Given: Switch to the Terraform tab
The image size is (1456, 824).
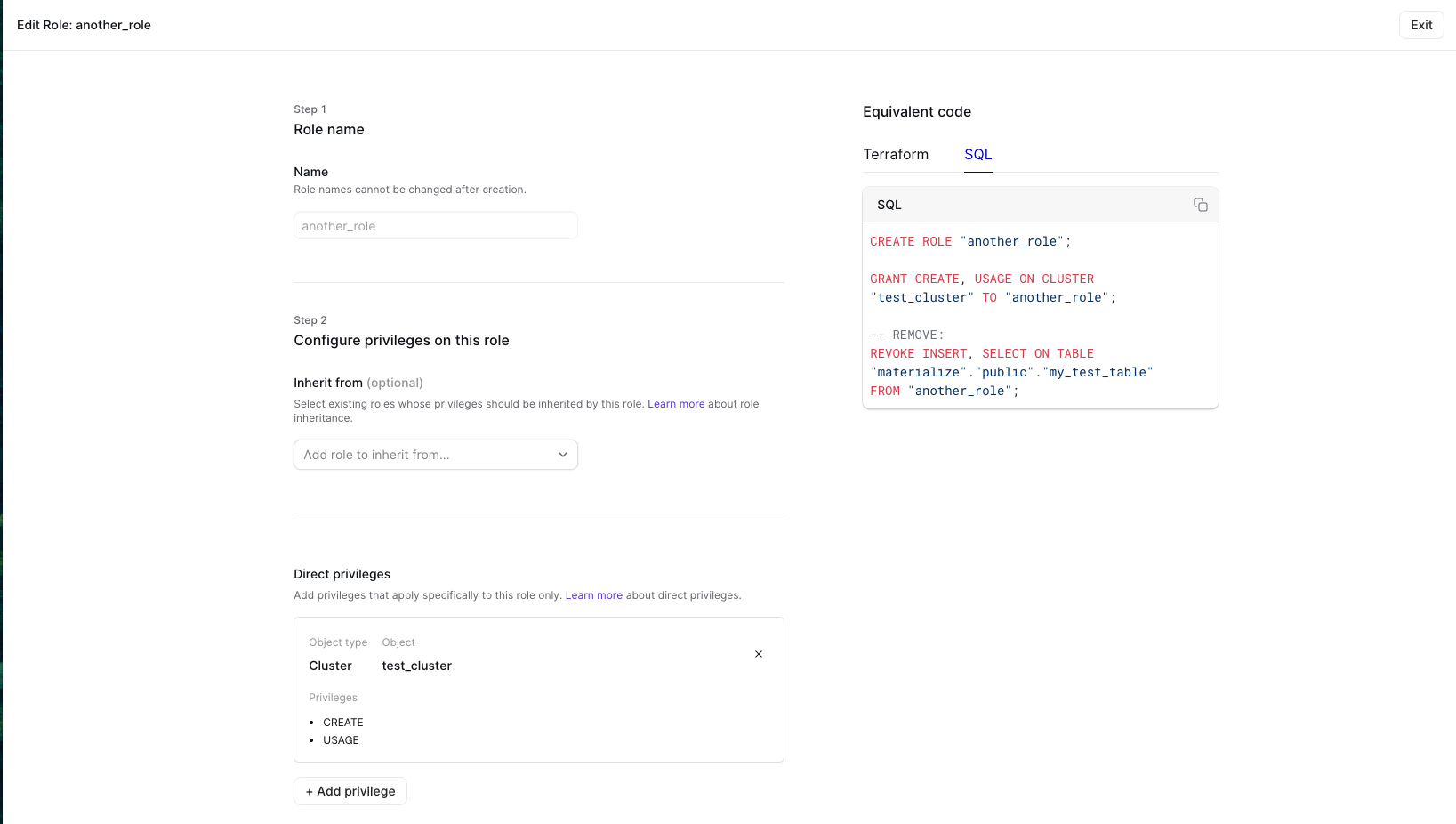Looking at the screenshot, I should 895,155.
